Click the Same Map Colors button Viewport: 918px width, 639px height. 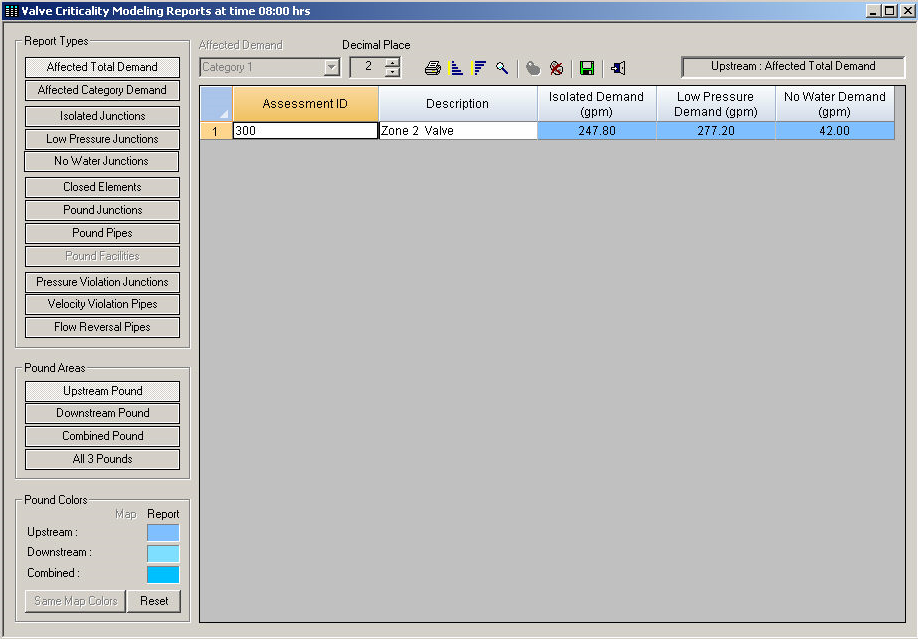pos(76,601)
